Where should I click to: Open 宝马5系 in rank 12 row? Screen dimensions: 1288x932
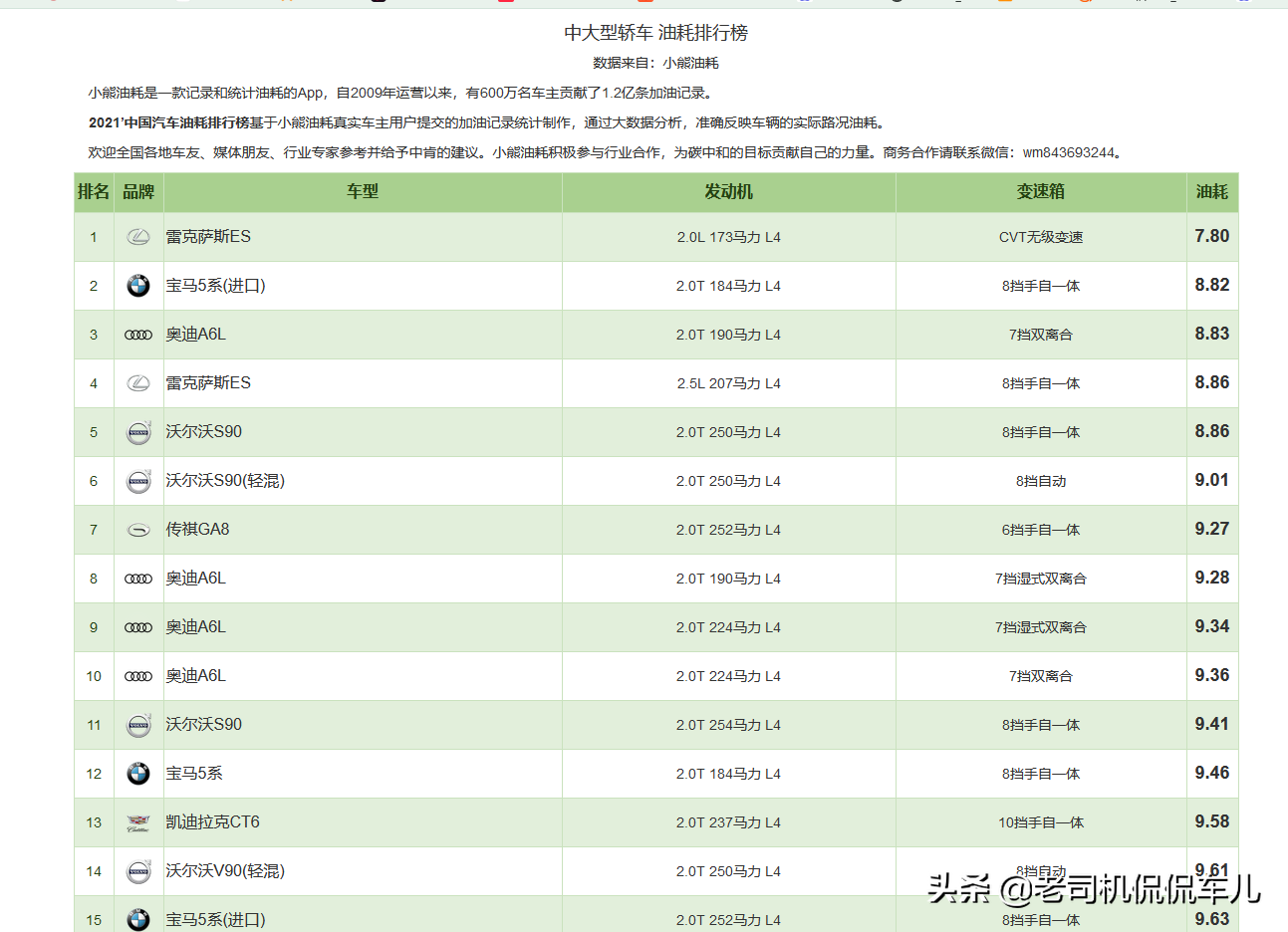(194, 774)
